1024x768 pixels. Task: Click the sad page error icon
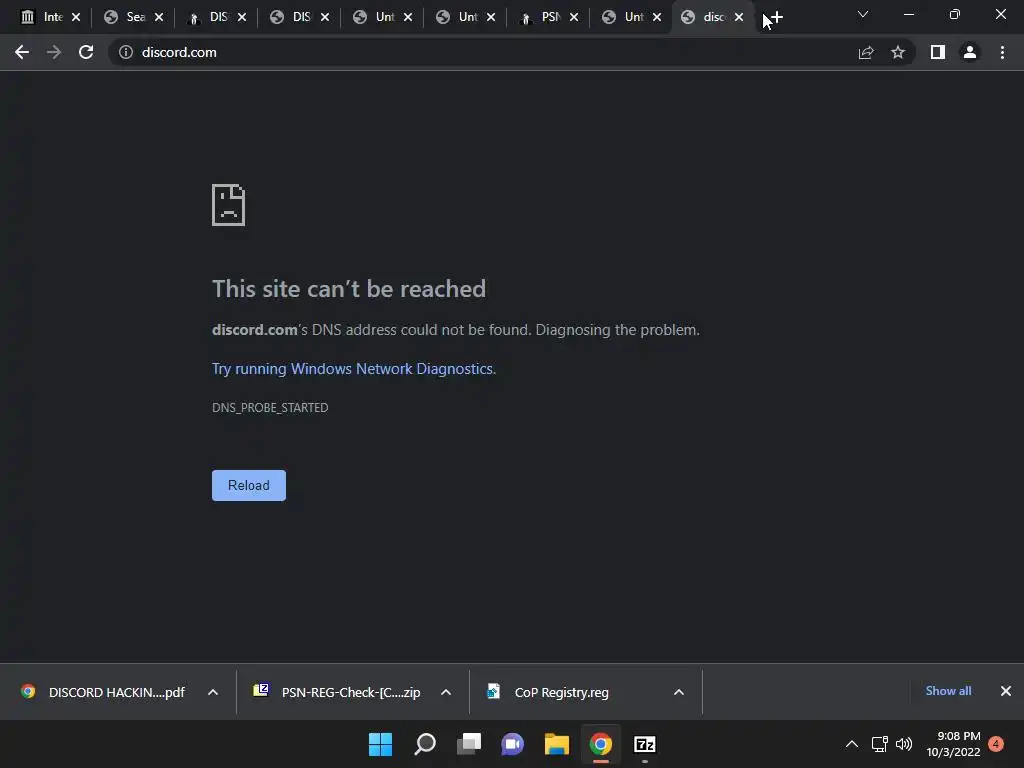pos(229,205)
